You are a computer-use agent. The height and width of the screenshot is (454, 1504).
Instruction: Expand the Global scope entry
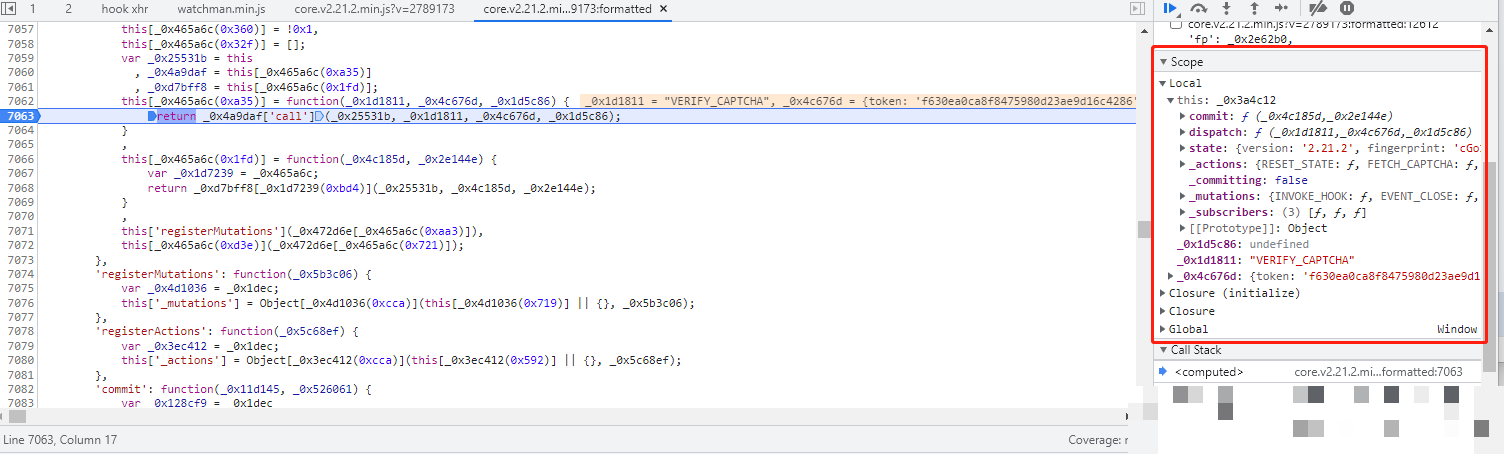point(1163,329)
